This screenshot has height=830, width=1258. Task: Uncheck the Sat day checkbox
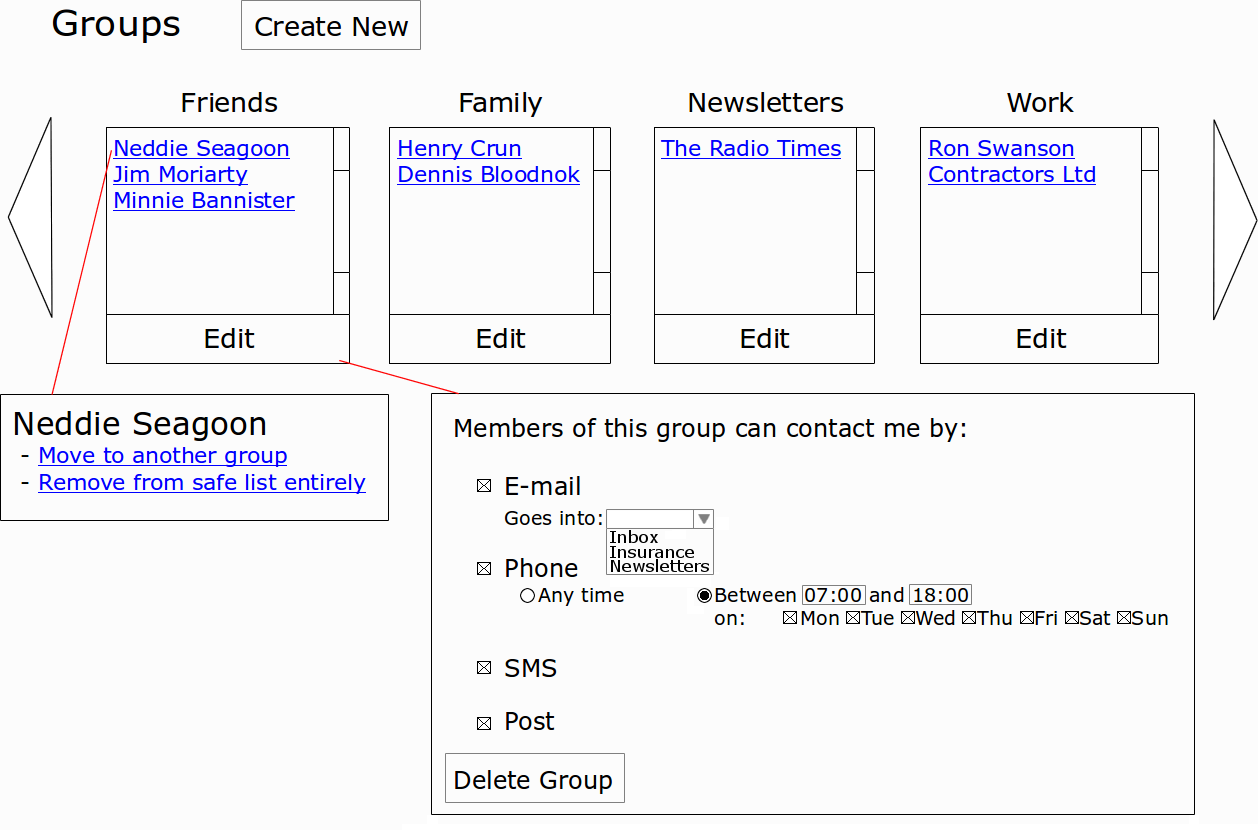1071,619
